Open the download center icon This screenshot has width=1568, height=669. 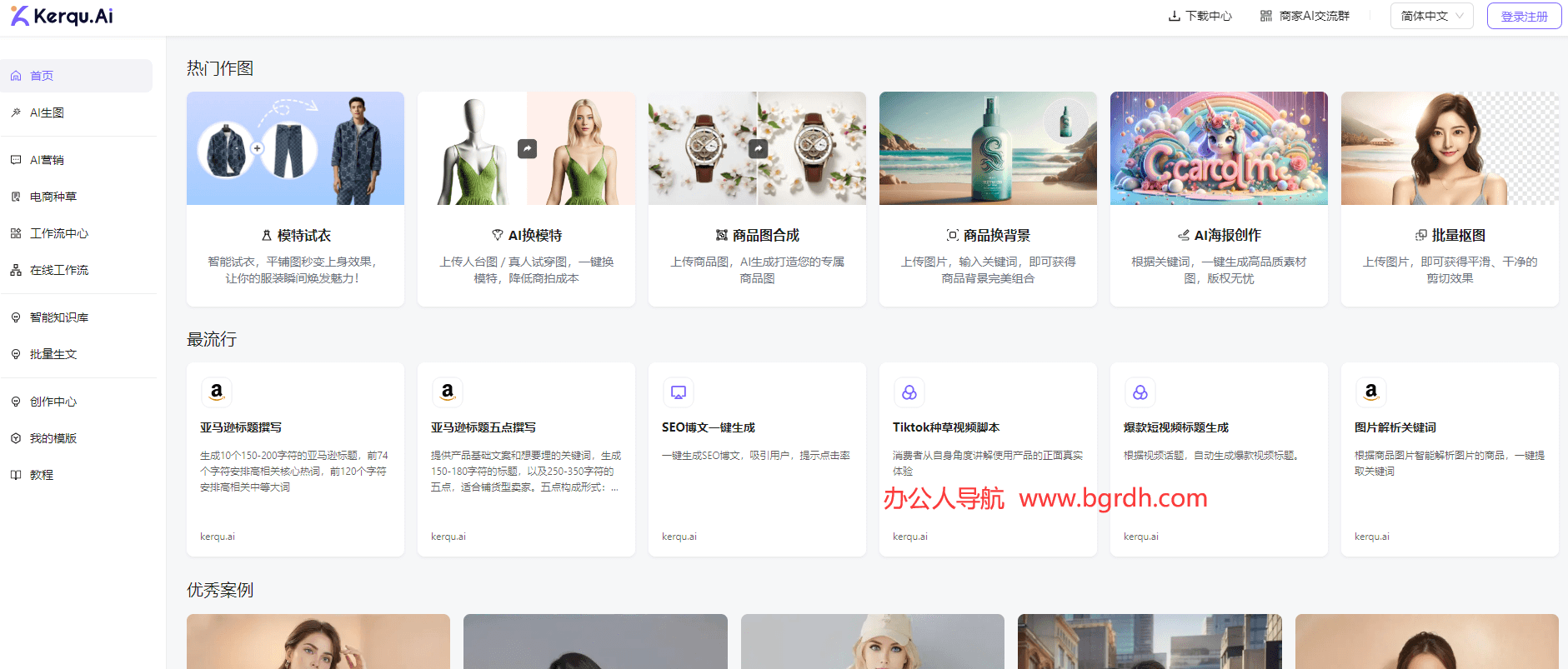pos(1174,16)
